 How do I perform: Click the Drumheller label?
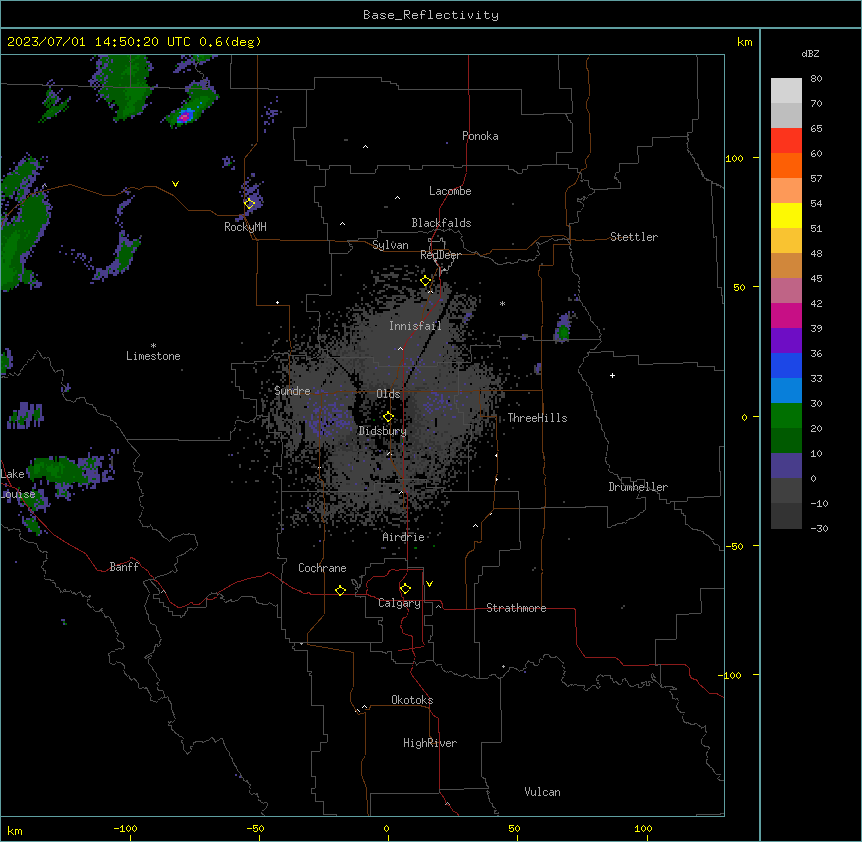click(x=638, y=487)
